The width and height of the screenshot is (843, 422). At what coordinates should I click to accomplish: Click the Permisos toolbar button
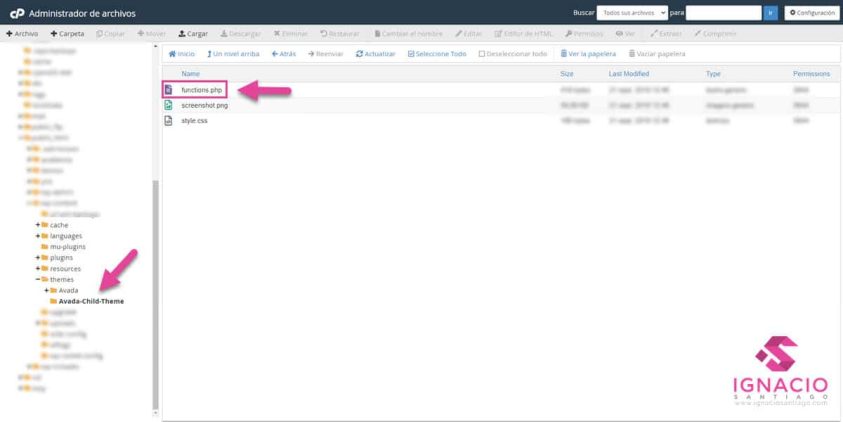coord(584,33)
